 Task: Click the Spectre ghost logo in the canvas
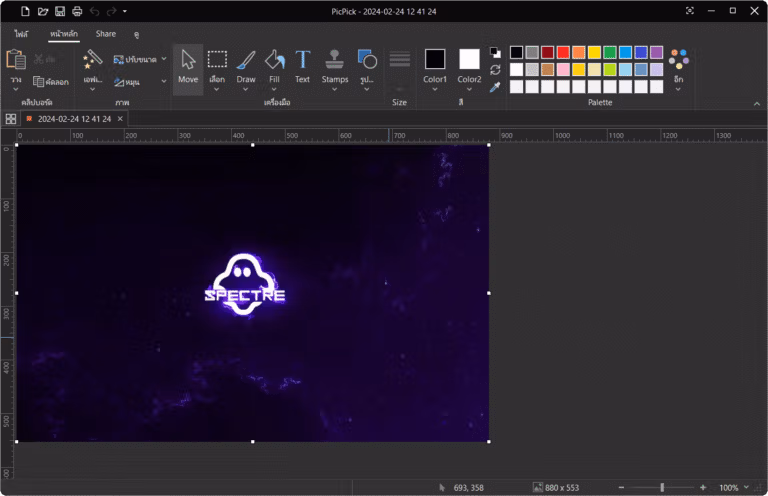pyautogui.click(x=244, y=285)
